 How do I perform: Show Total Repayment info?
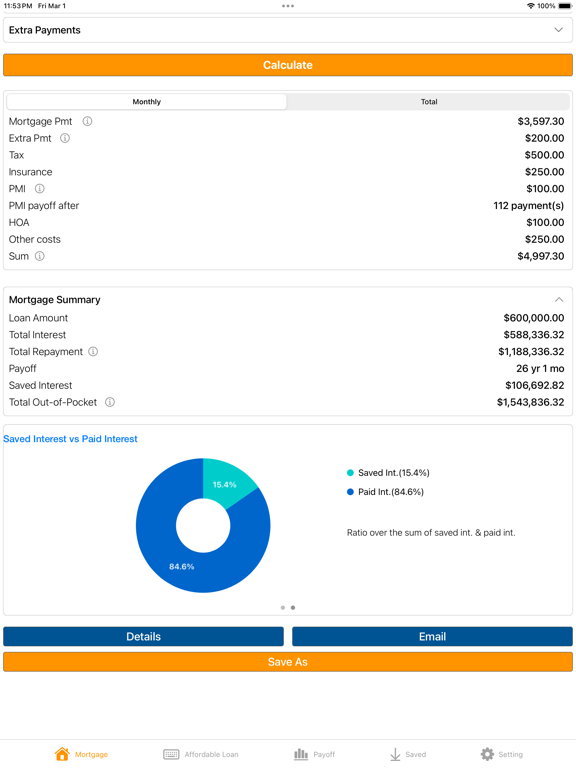(93, 352)
